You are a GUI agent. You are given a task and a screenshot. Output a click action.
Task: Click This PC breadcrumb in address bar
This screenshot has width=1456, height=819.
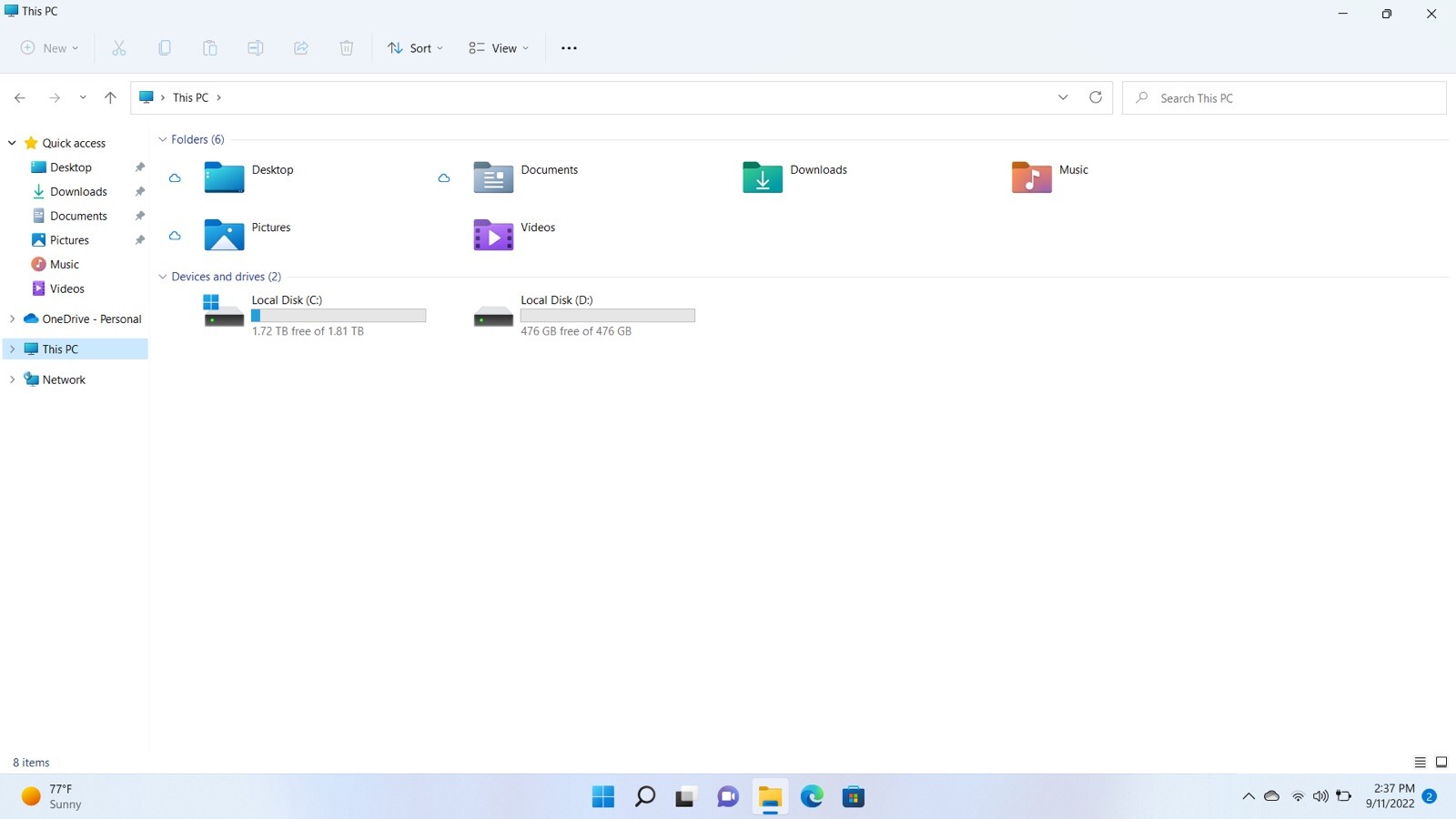(190, 97)
